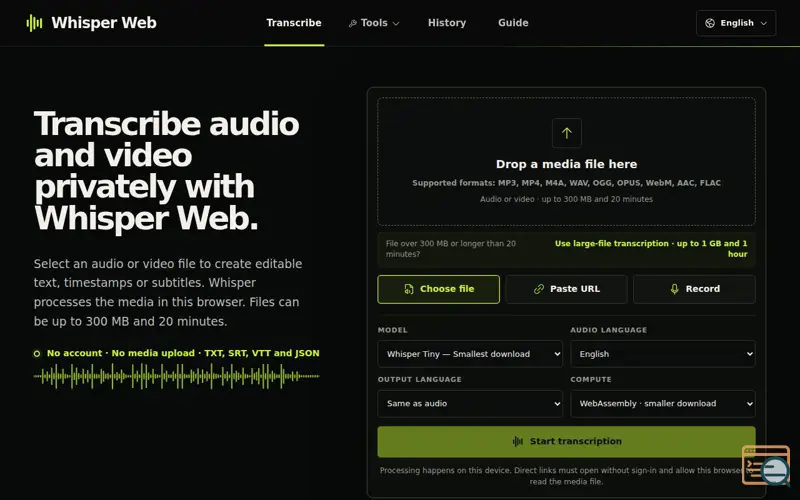The height and width of the screenshot is (500, 800).
Task: Click the OUTPUT LANGUAGE field label
Action: [x=419, y=380]
